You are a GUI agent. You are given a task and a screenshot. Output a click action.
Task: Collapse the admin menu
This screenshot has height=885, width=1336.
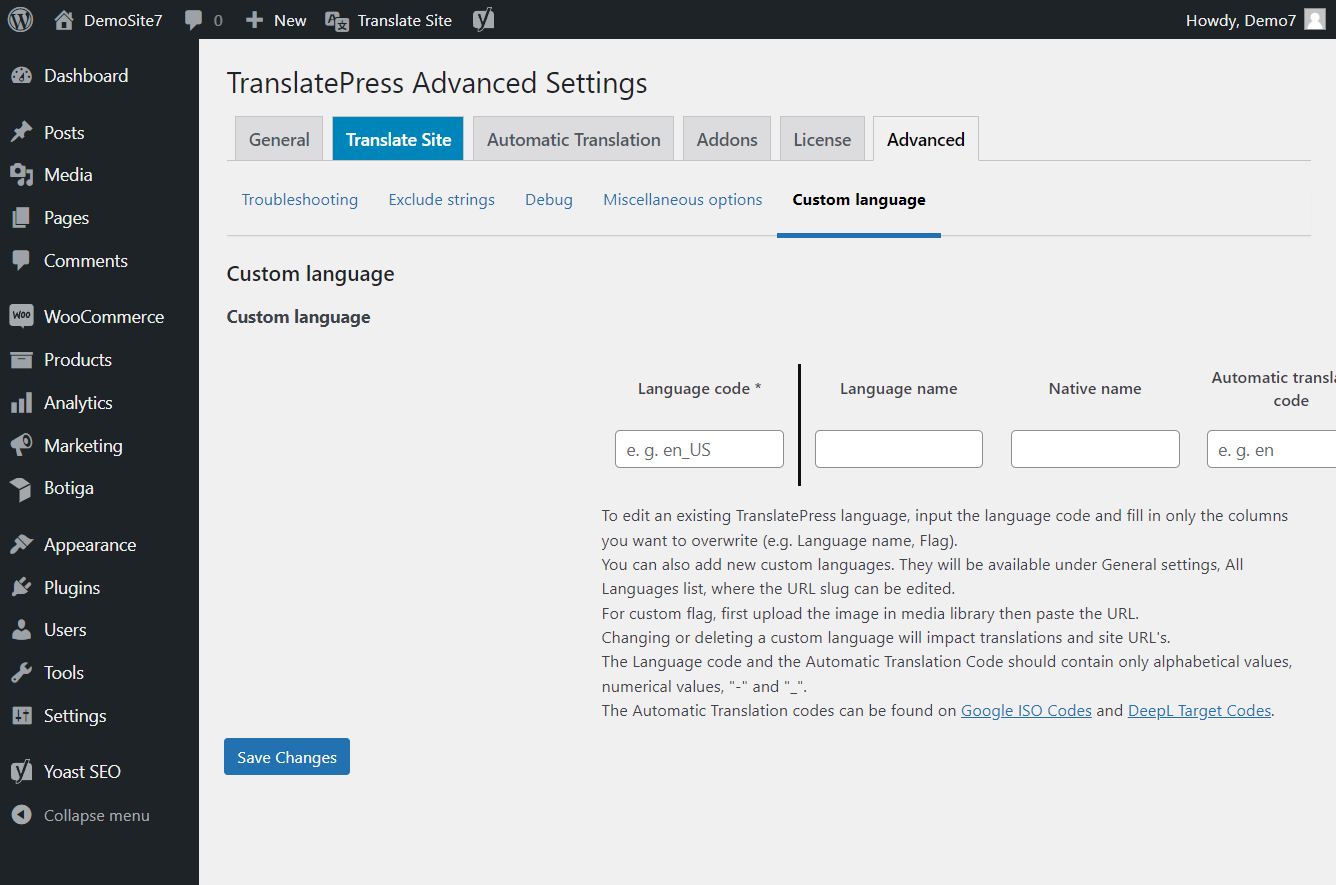(x=81, y=816)
